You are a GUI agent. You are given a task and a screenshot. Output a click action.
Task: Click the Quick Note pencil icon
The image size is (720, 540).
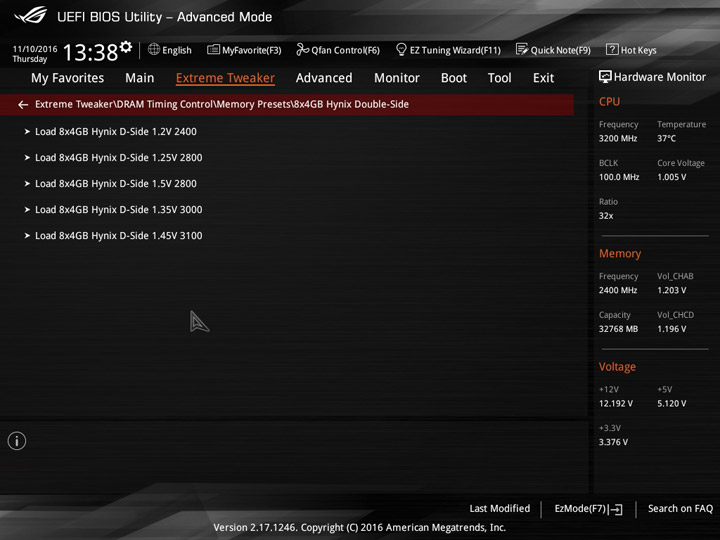click(522, 49)
